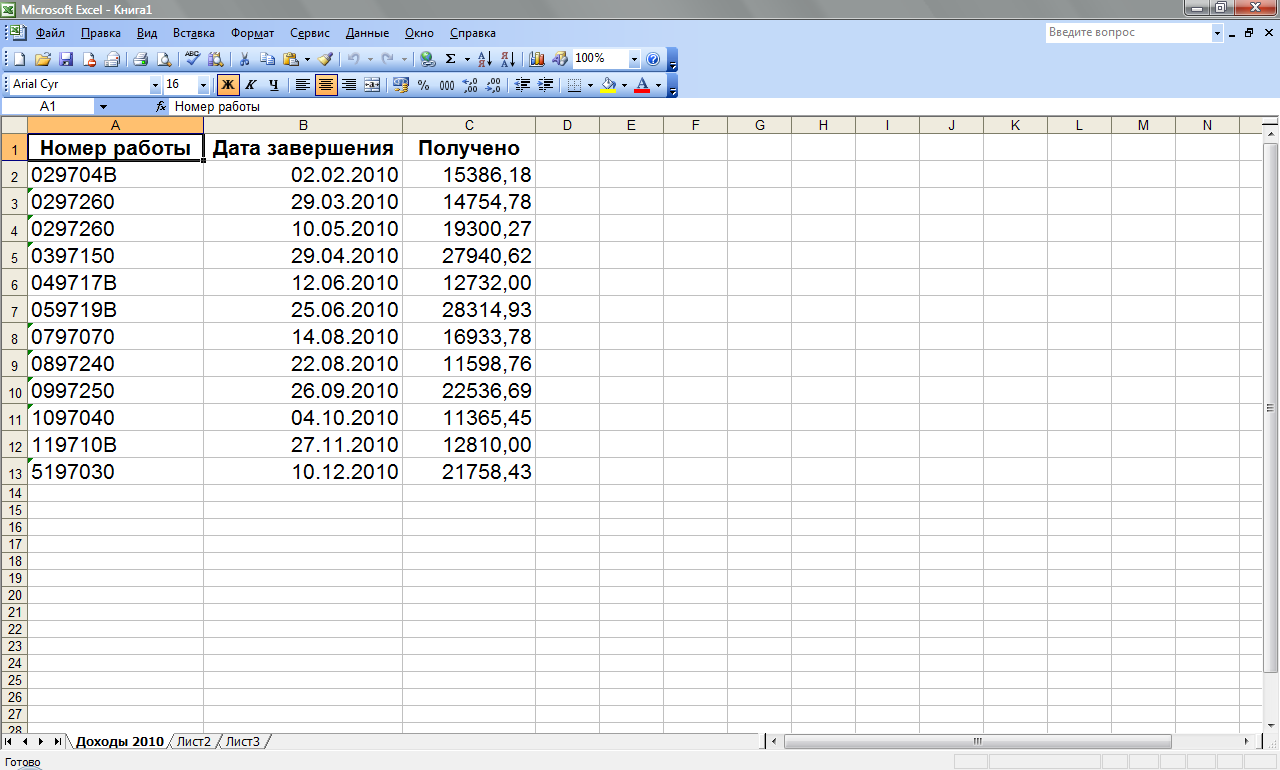
Task: Switch to the Лист2 sheet tab
Action: (193, 742)
